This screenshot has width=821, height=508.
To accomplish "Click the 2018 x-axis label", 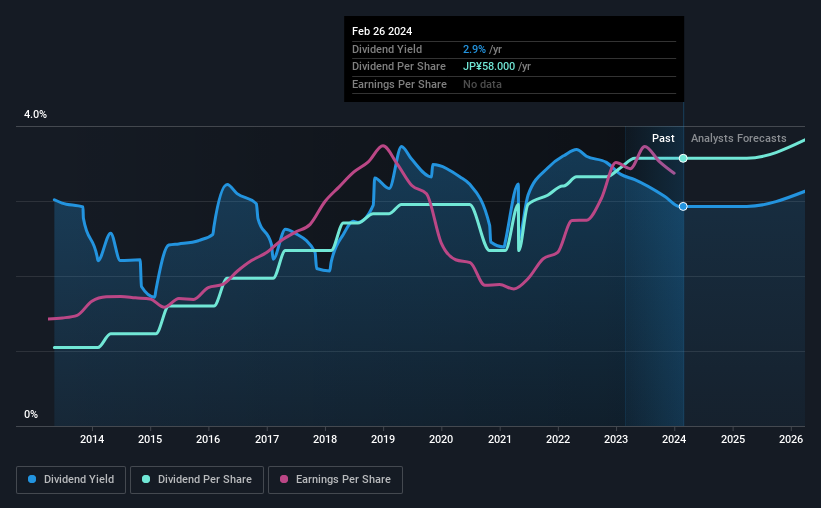I will (325, 439).
